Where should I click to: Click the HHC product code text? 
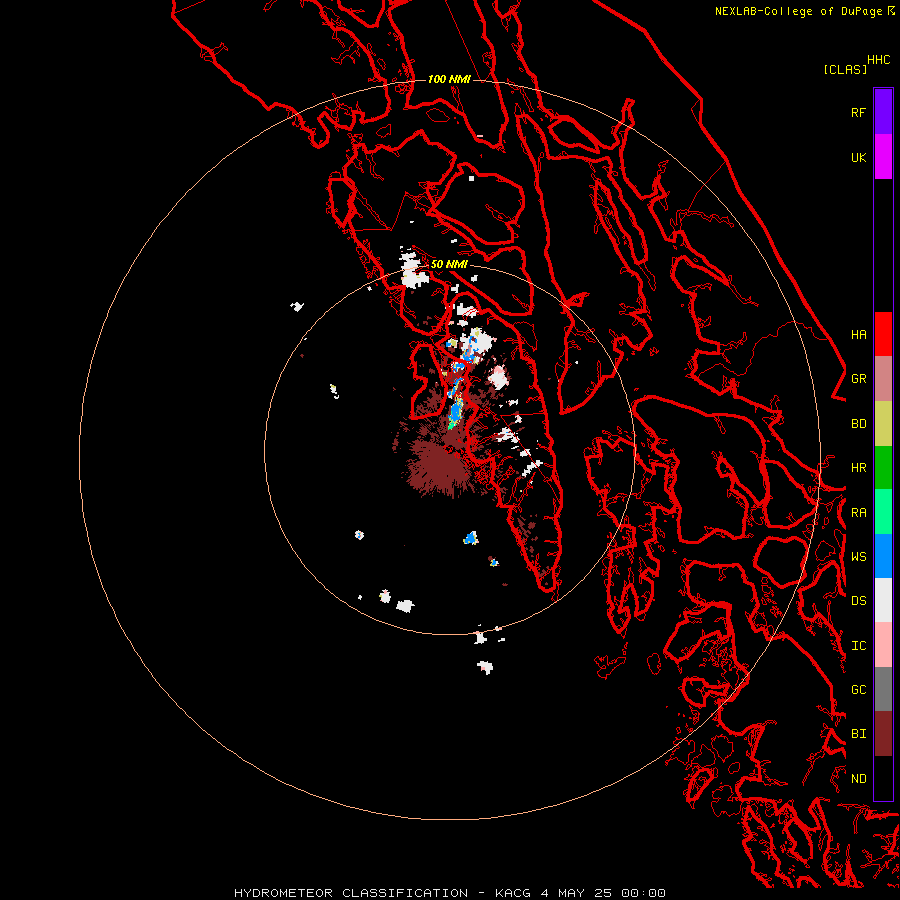(x=879, y=60)
